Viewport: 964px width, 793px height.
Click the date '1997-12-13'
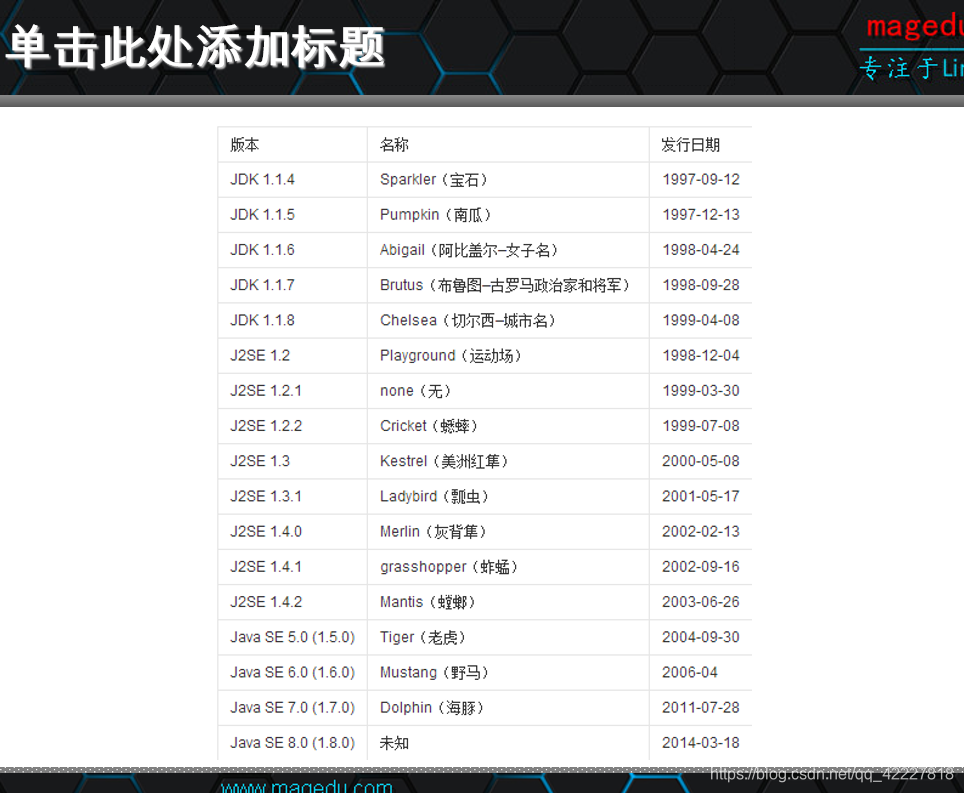[x=701, y=215]
